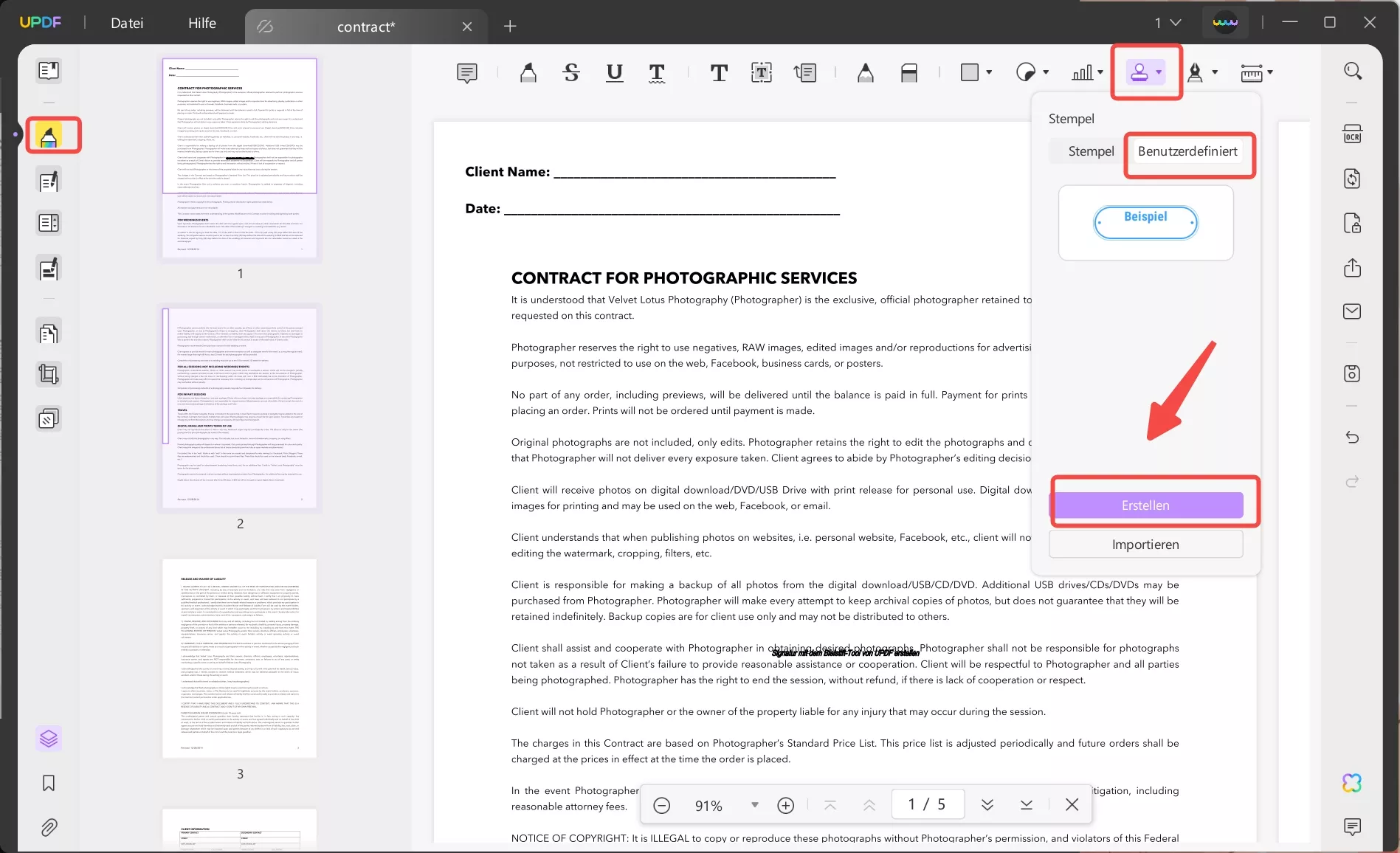Open the search magnifier icon
The image size is (1400, 853).
coord(1353,71)
